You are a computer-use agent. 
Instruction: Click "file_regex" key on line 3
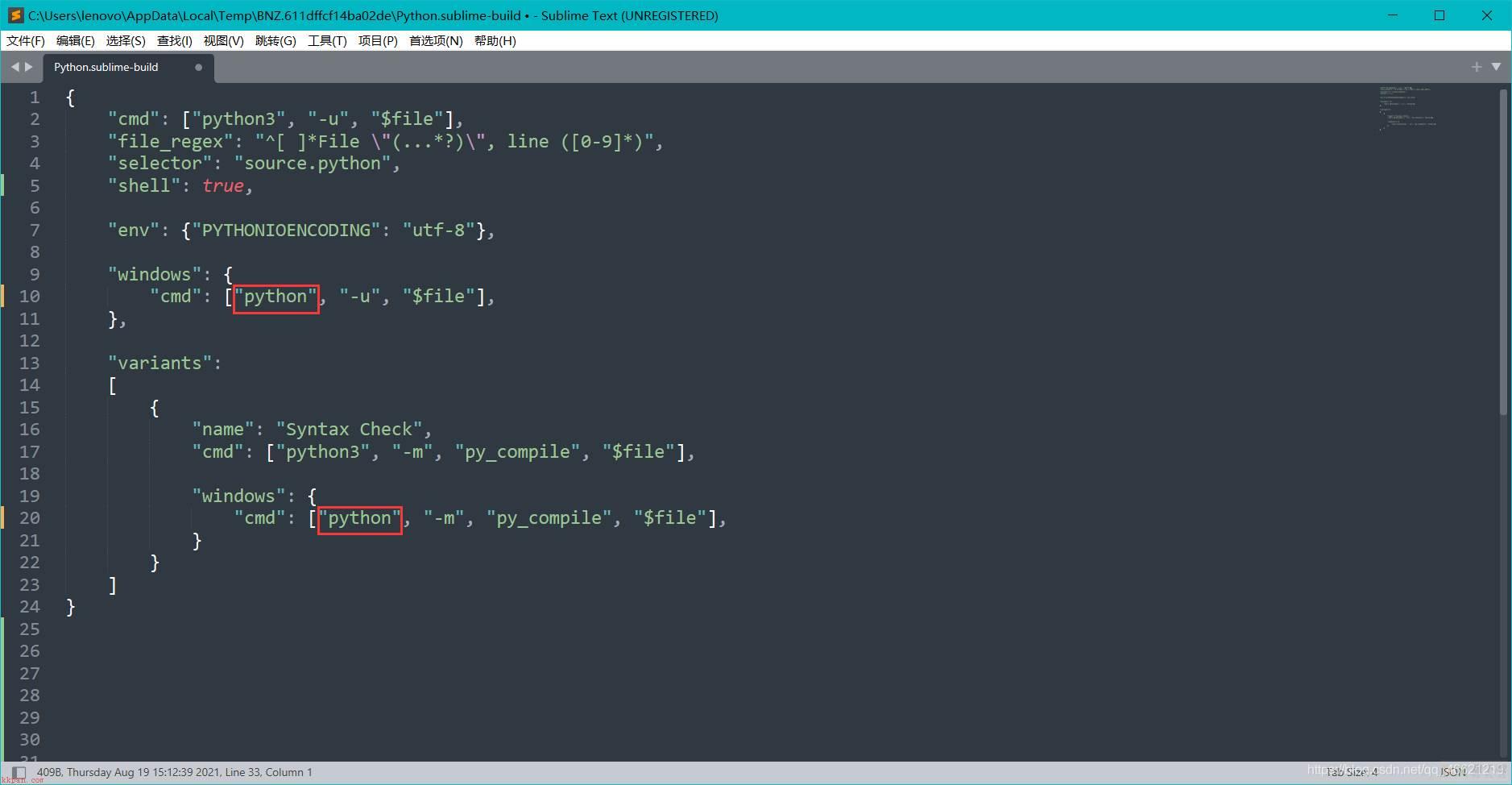[x=171, y=142]
